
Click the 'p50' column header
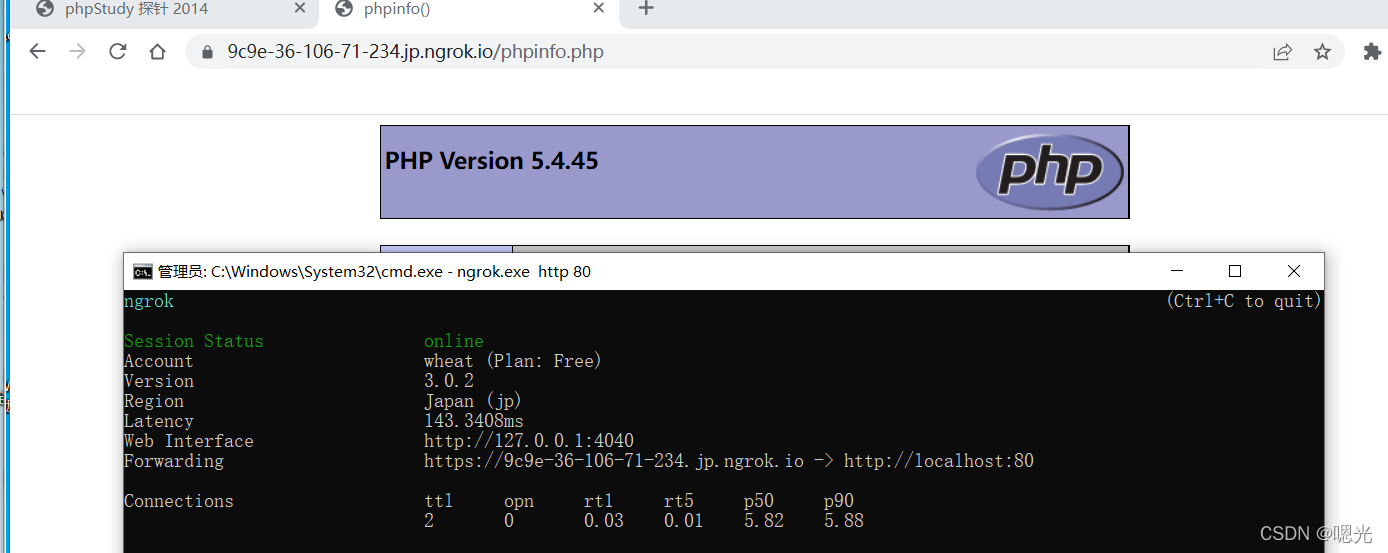(x=759, y=501)
